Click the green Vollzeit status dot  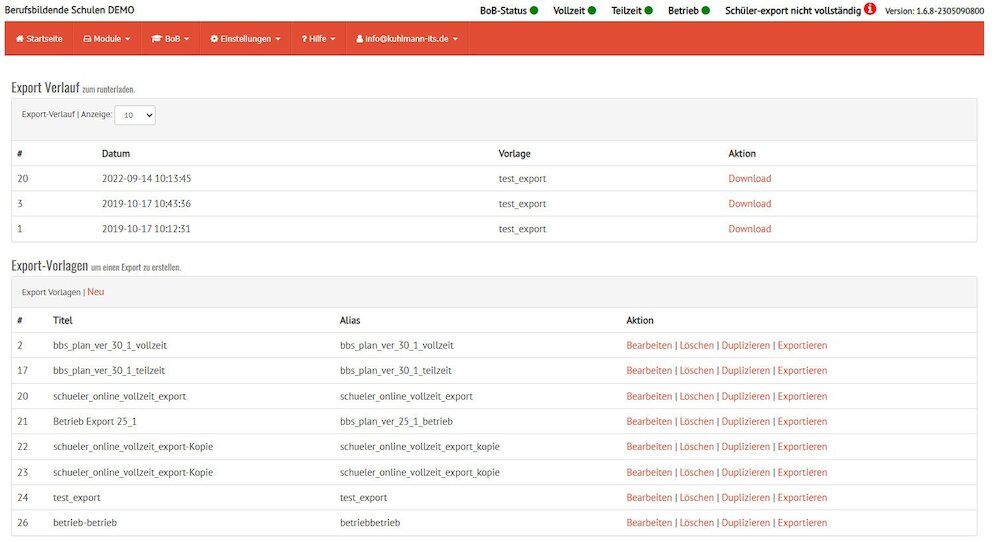tap(592, 10)
